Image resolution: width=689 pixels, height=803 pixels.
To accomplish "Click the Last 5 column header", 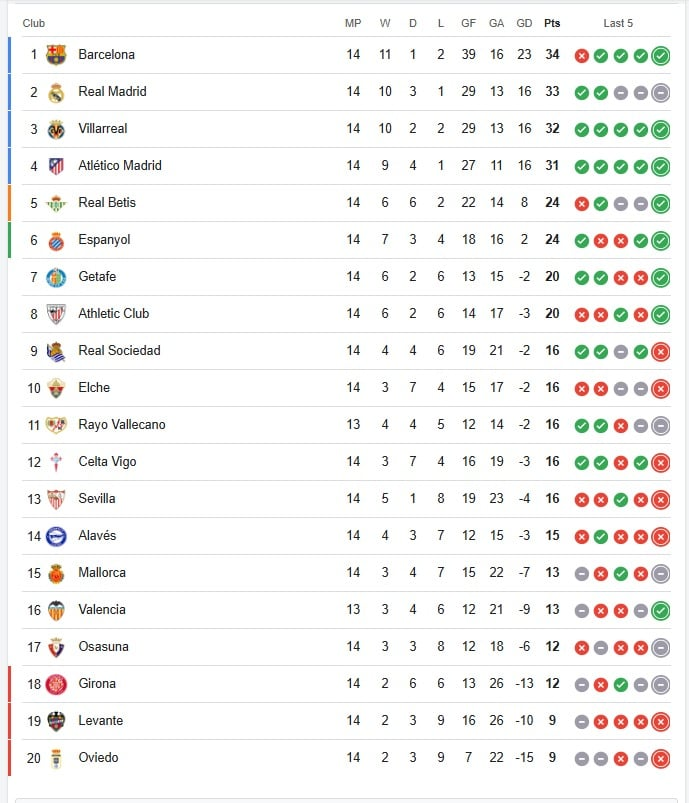I will coord(618,23).
